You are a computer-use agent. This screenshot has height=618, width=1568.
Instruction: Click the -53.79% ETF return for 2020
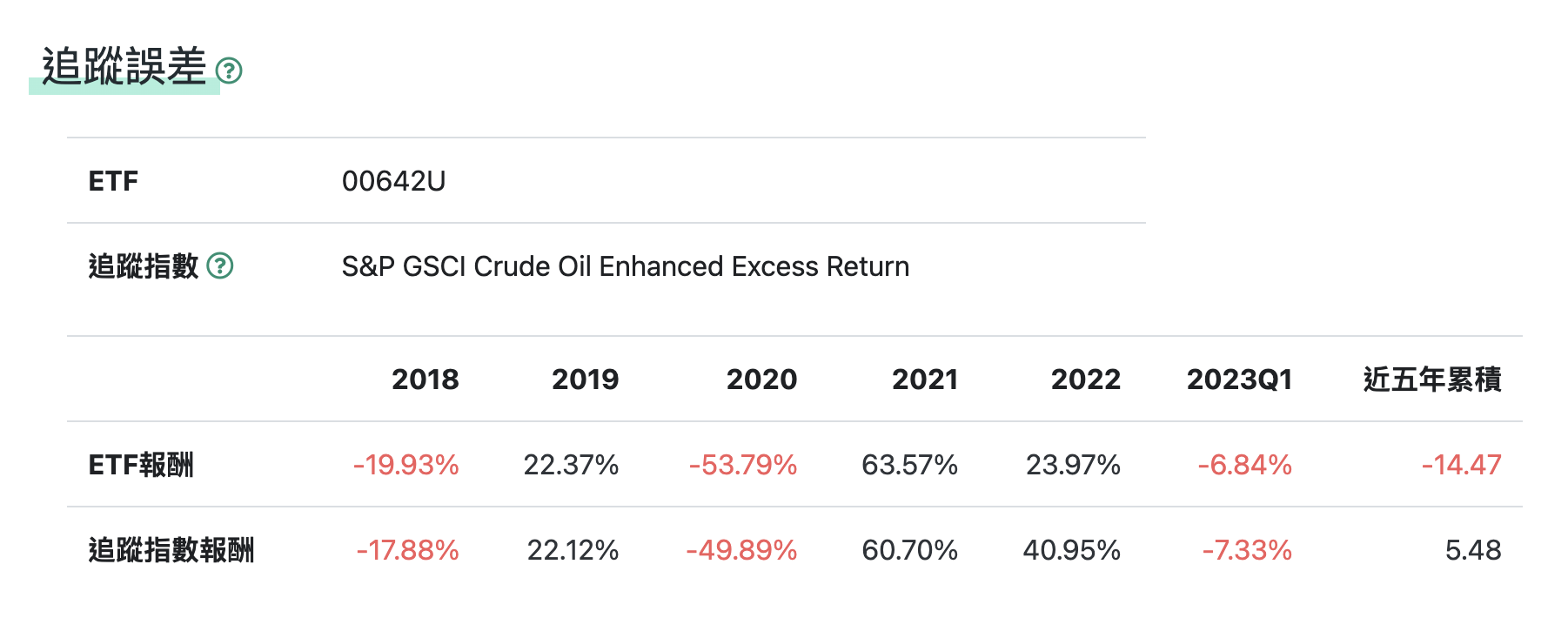tap(742, 465)
